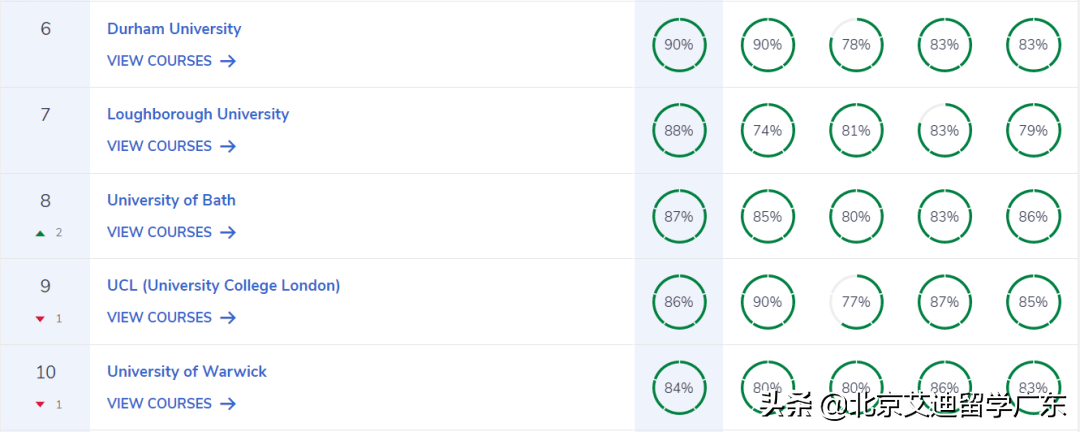Click Bath's 87% overall score circle

coord(679,216)
